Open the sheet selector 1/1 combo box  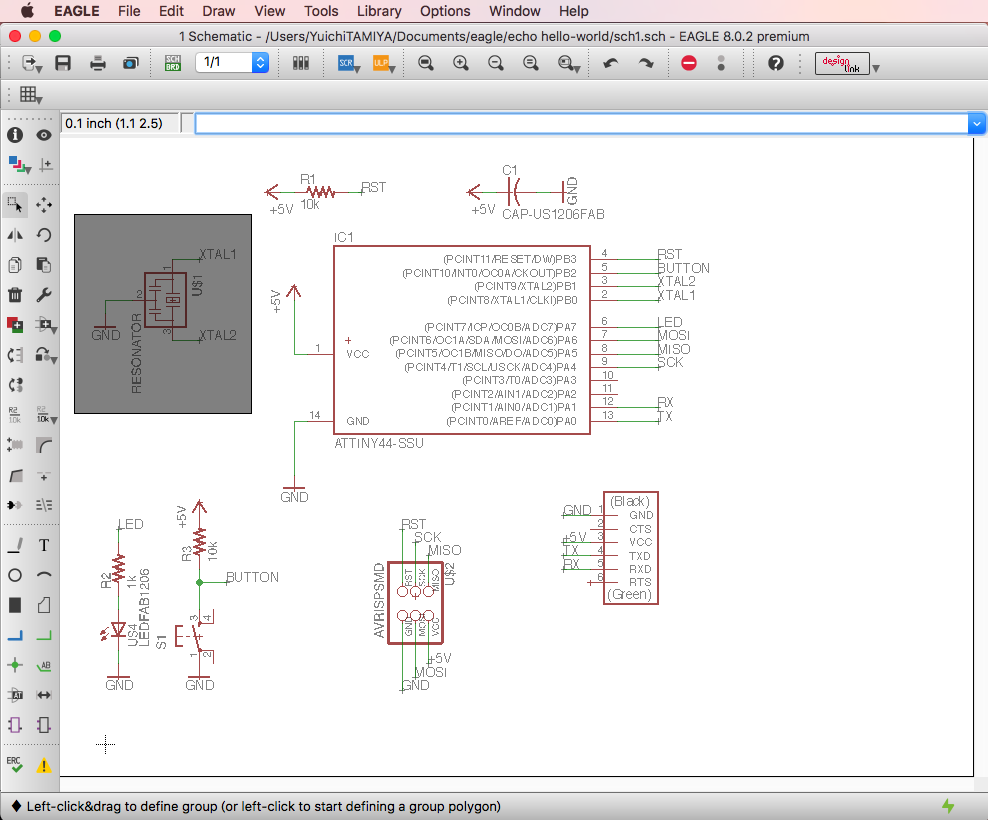tap(233, 62)
